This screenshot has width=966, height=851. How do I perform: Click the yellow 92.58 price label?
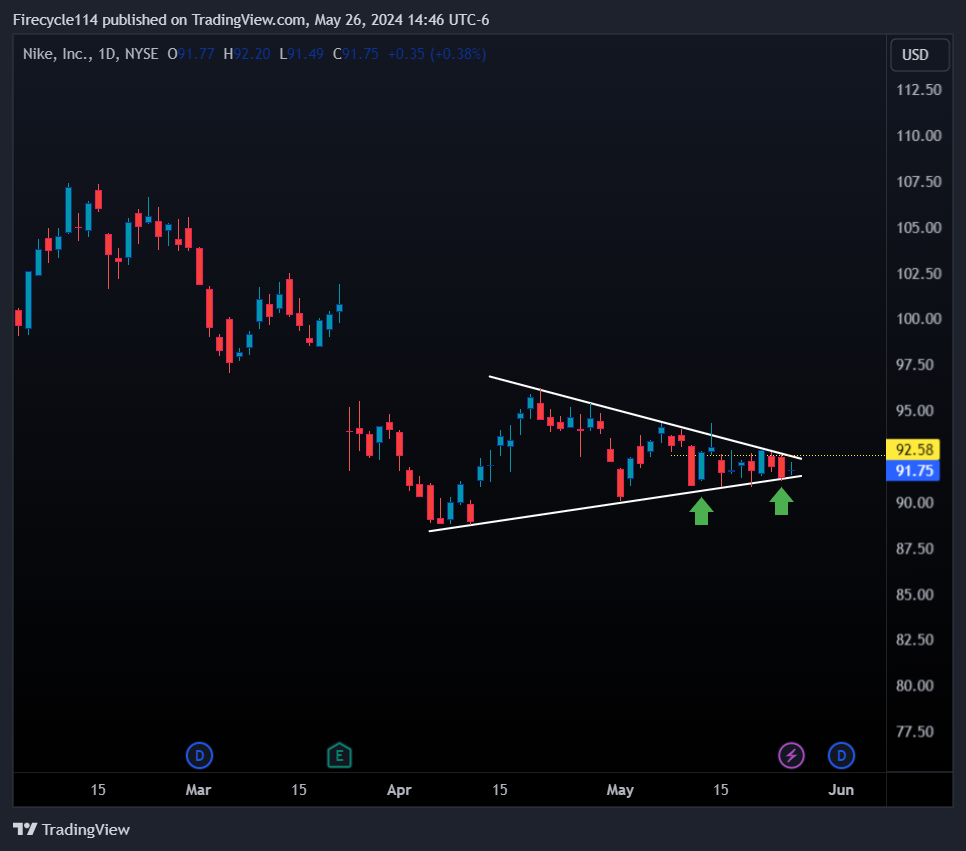pos(914,449)
